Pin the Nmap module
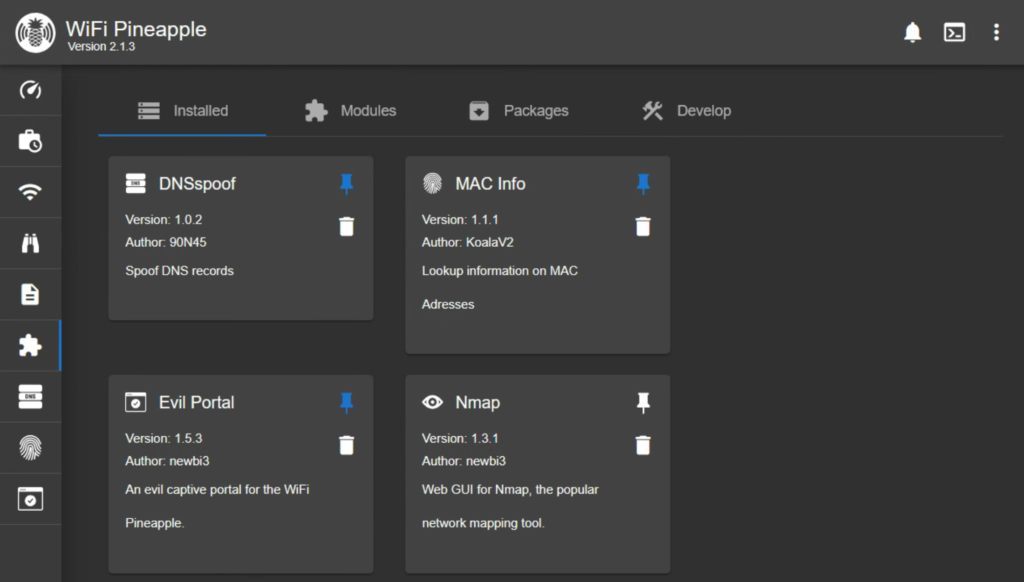The height and width of the screenshot is (582, 1024). click(x=643, y=402)
